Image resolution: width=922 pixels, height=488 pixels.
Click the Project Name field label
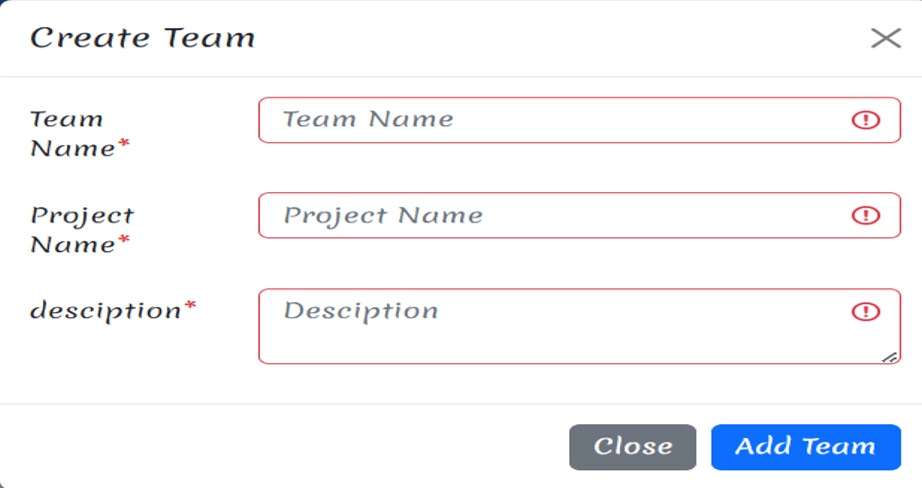click(82, 229)
